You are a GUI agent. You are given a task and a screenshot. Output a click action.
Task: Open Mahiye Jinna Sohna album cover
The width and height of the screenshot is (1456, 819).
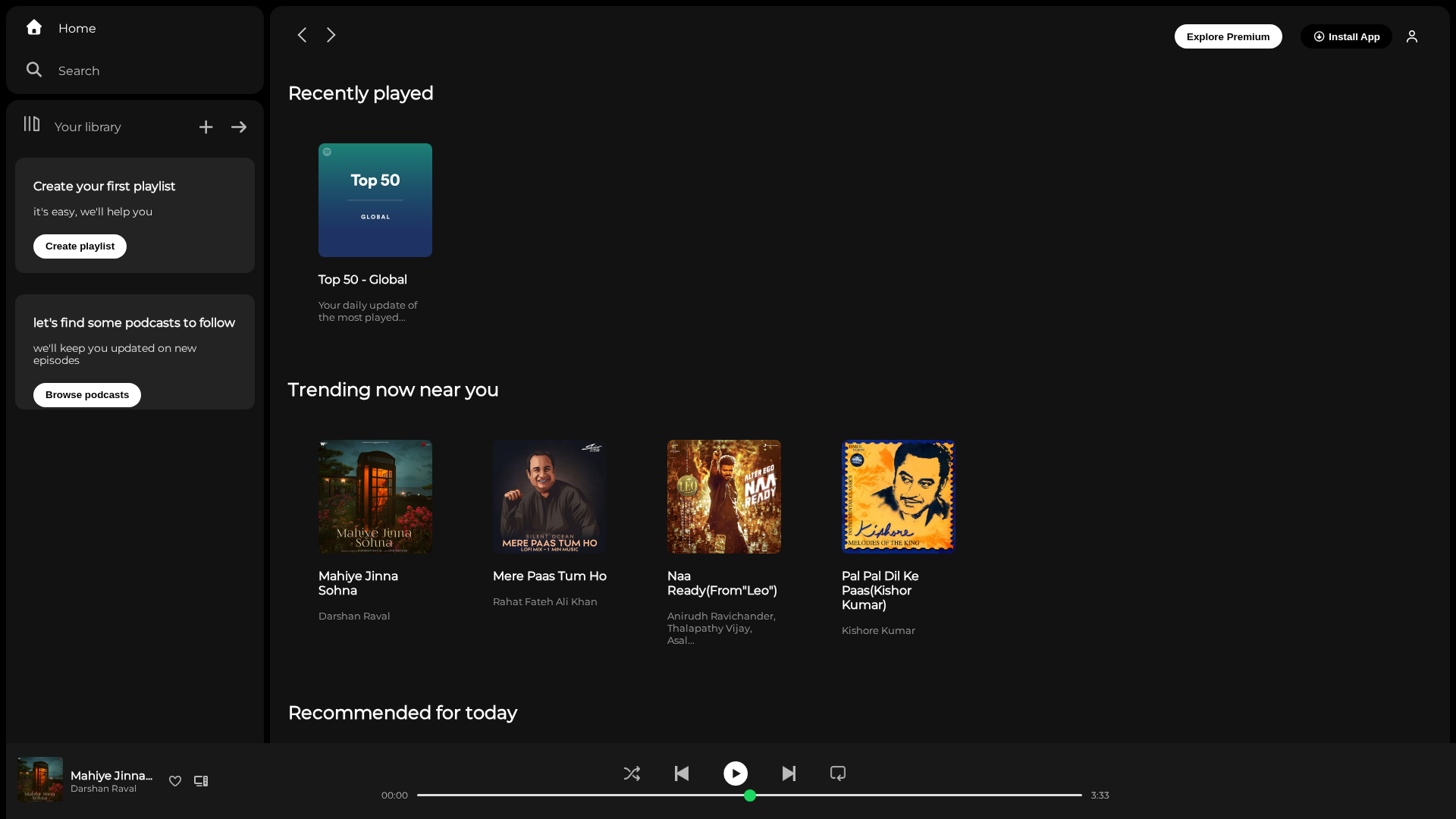375,497
